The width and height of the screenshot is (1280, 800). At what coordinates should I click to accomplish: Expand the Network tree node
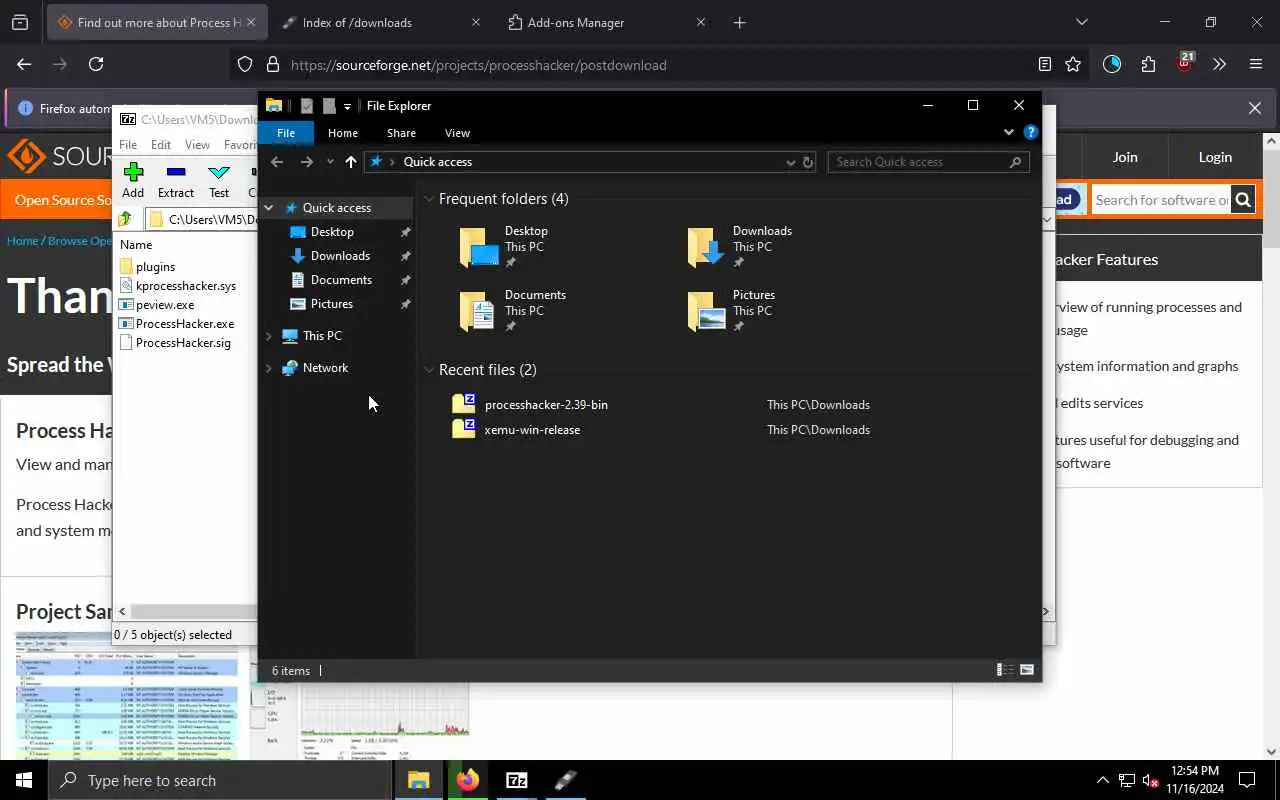pos(268,368)
